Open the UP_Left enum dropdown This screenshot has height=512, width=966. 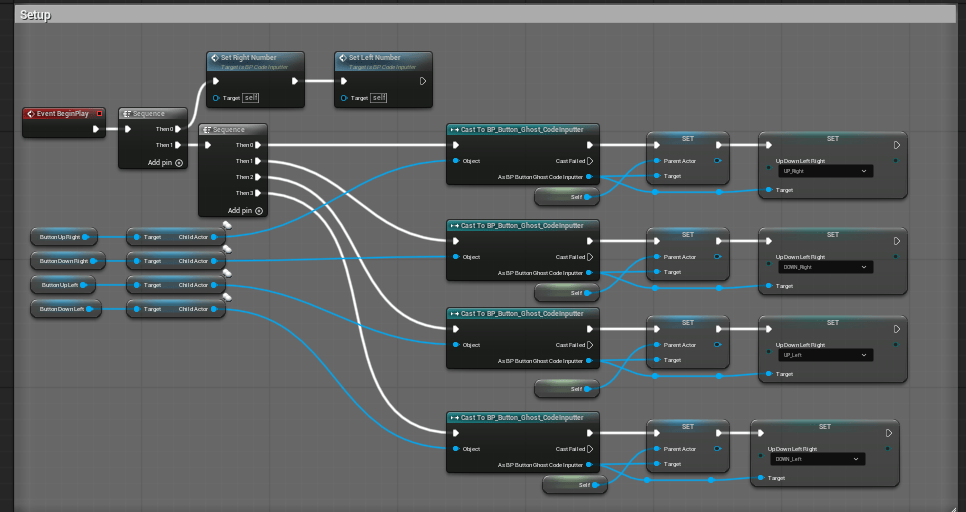pyautogui.click(x=824, y=355)
